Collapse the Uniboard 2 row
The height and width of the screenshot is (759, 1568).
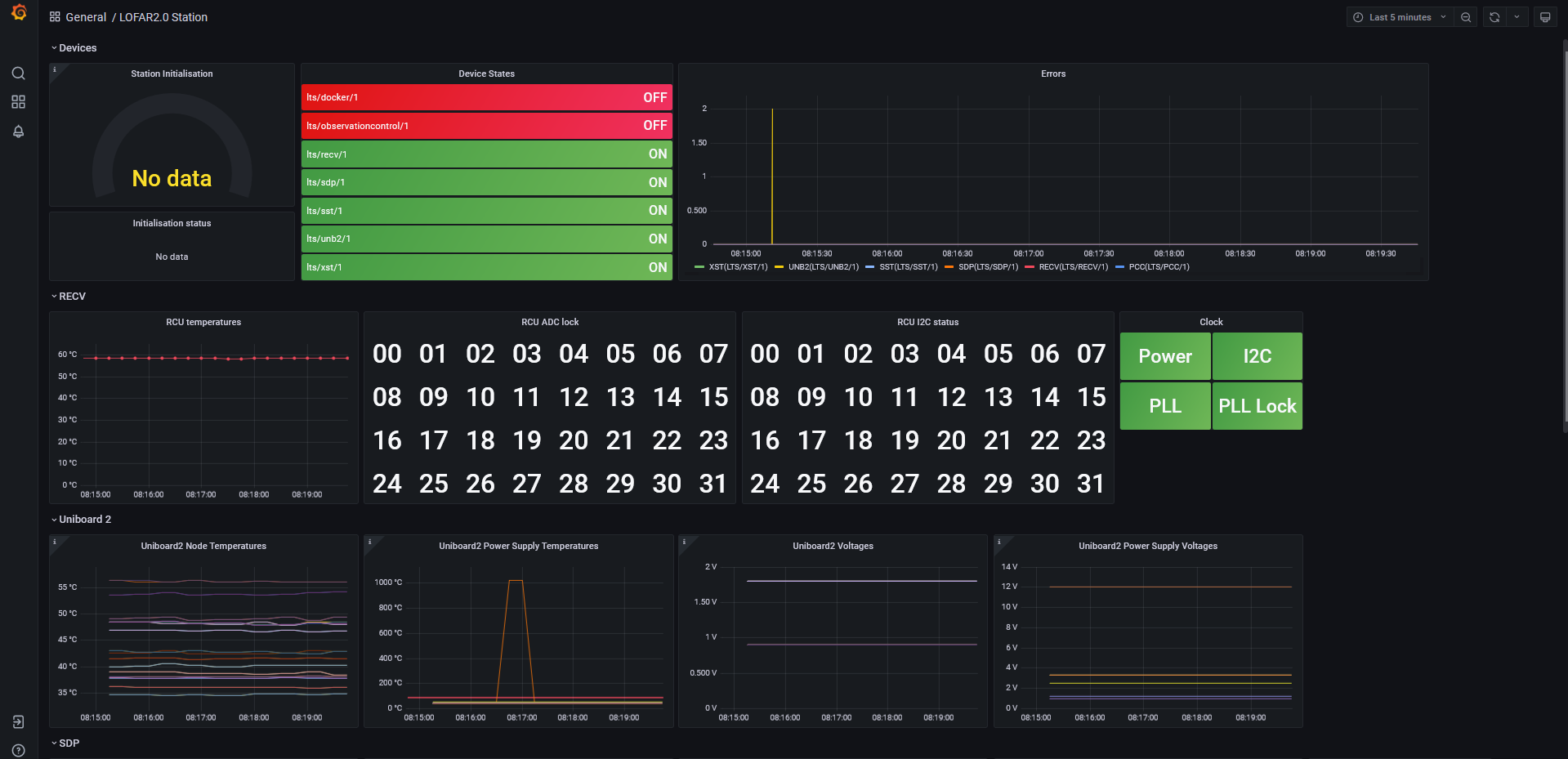click(x=81, y=520)
